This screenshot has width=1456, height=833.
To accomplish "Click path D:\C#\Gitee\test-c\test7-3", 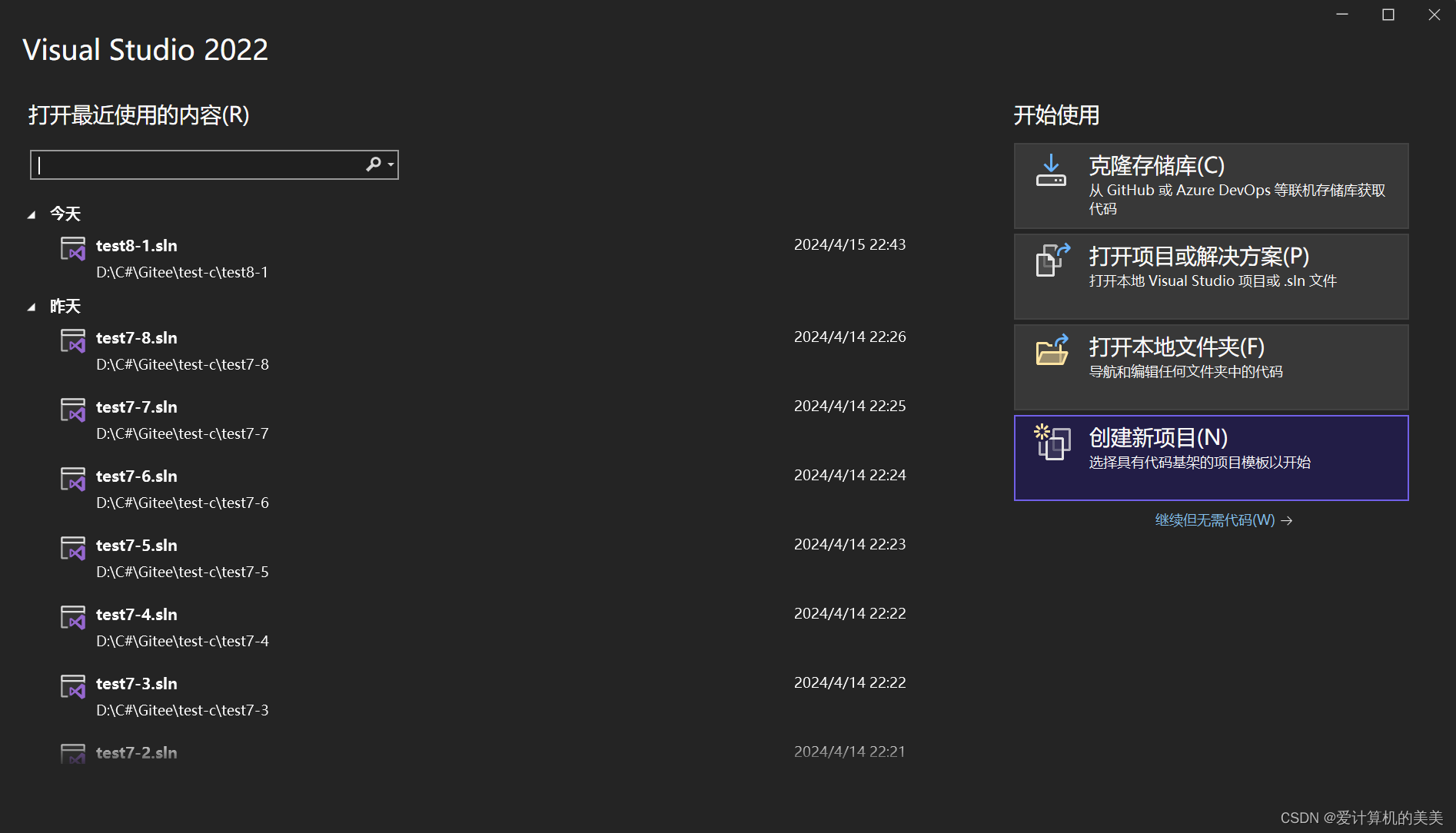I will pyautogui.click(x=182, y=710).
